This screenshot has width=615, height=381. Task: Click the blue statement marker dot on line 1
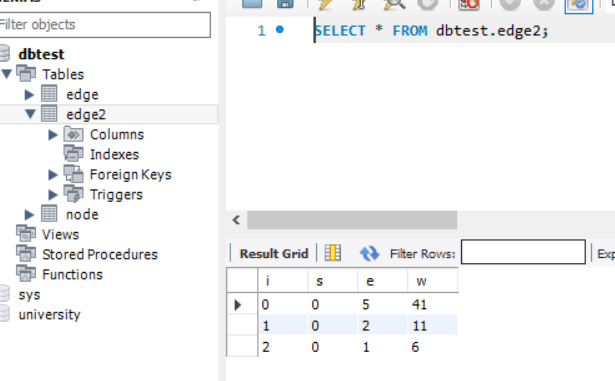pos(280,29)
